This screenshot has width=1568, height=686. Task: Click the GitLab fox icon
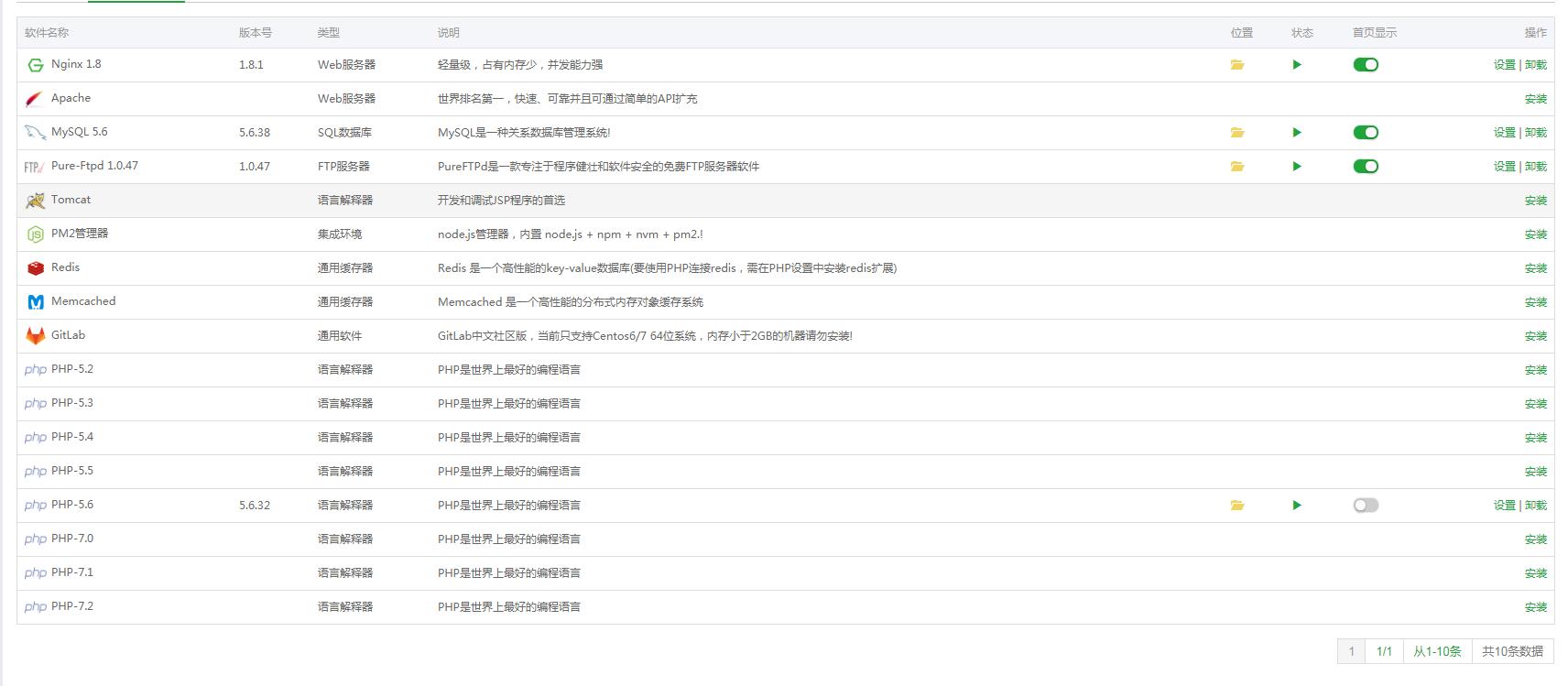(35, 336)
